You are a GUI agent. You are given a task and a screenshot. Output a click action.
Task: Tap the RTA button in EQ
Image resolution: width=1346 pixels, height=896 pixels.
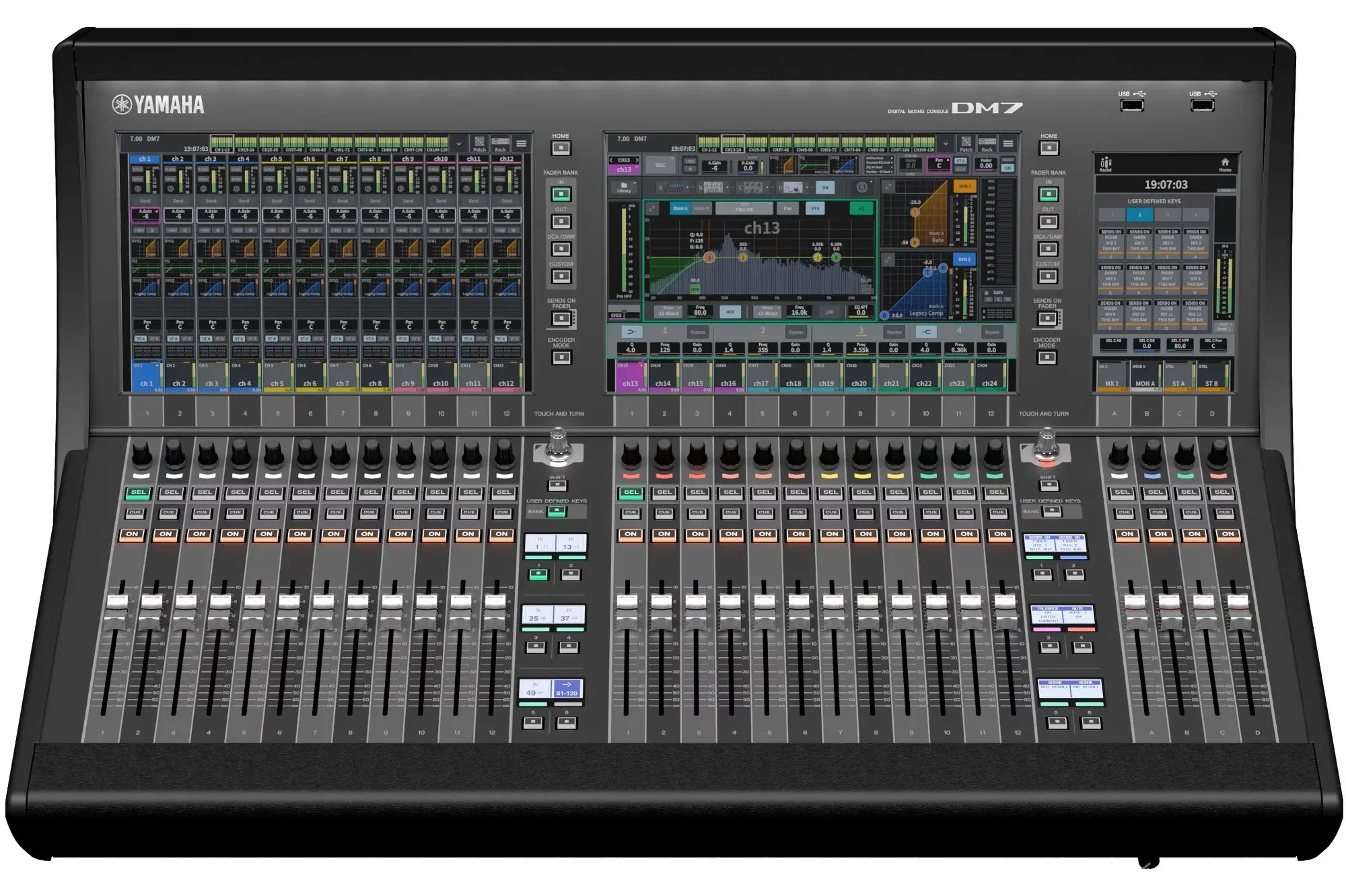coord(815,209)
